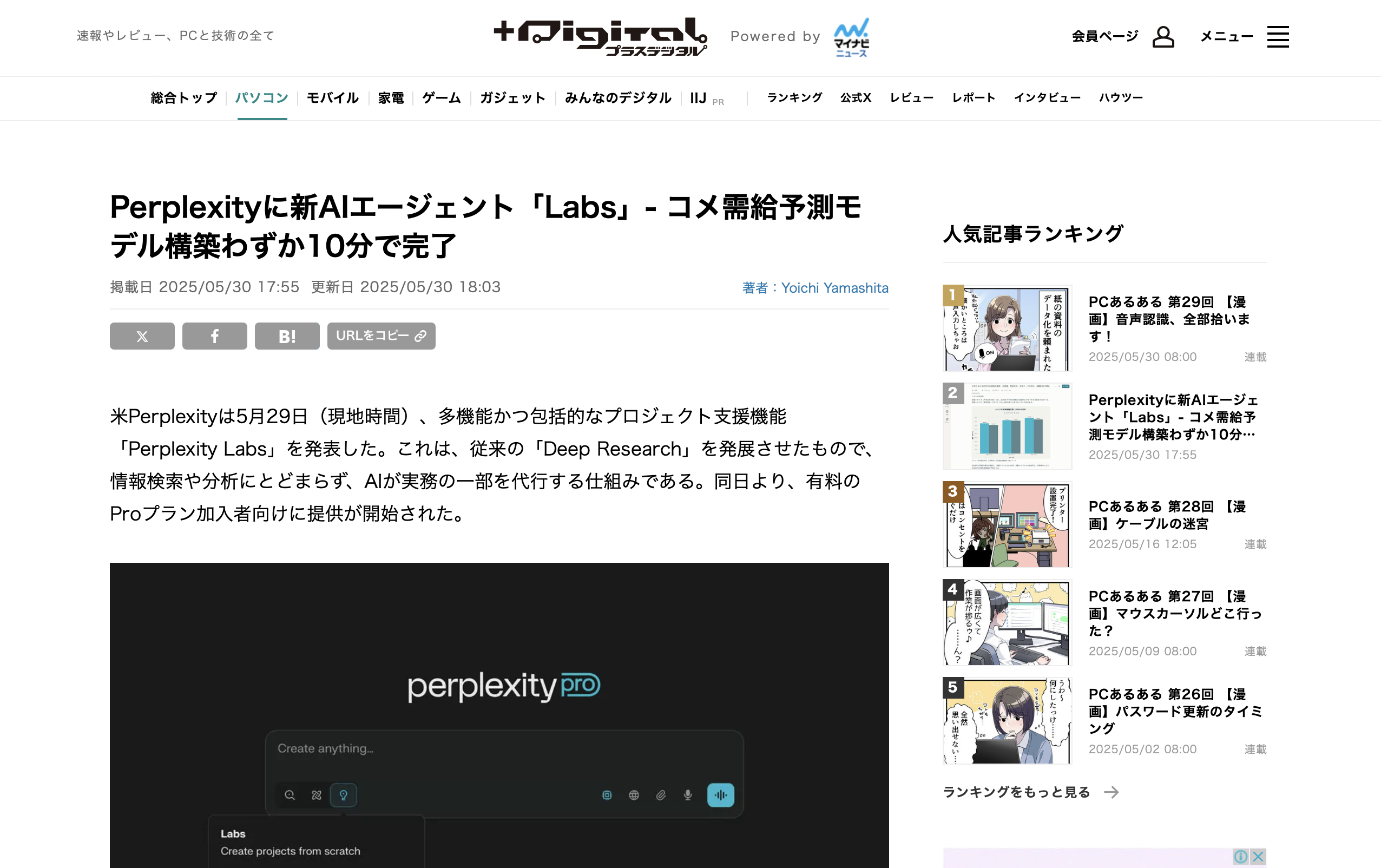The image size is (1381, 868).
Task: Open the 家電 tab
Action: [x=391, y=97]
